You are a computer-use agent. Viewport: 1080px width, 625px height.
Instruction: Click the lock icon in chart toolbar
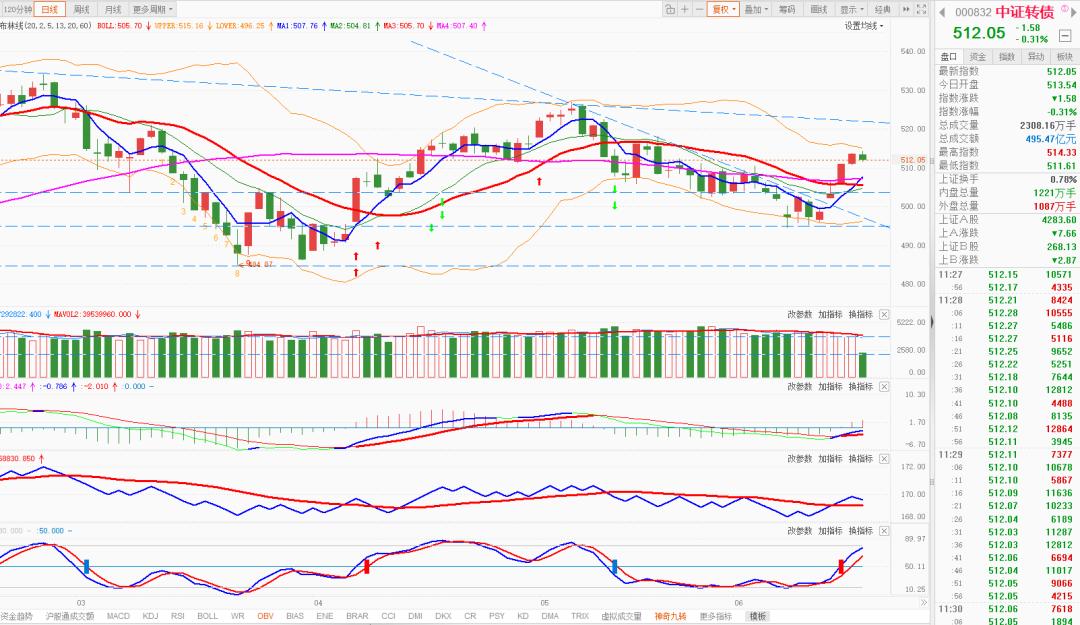(x=670, y=10)
